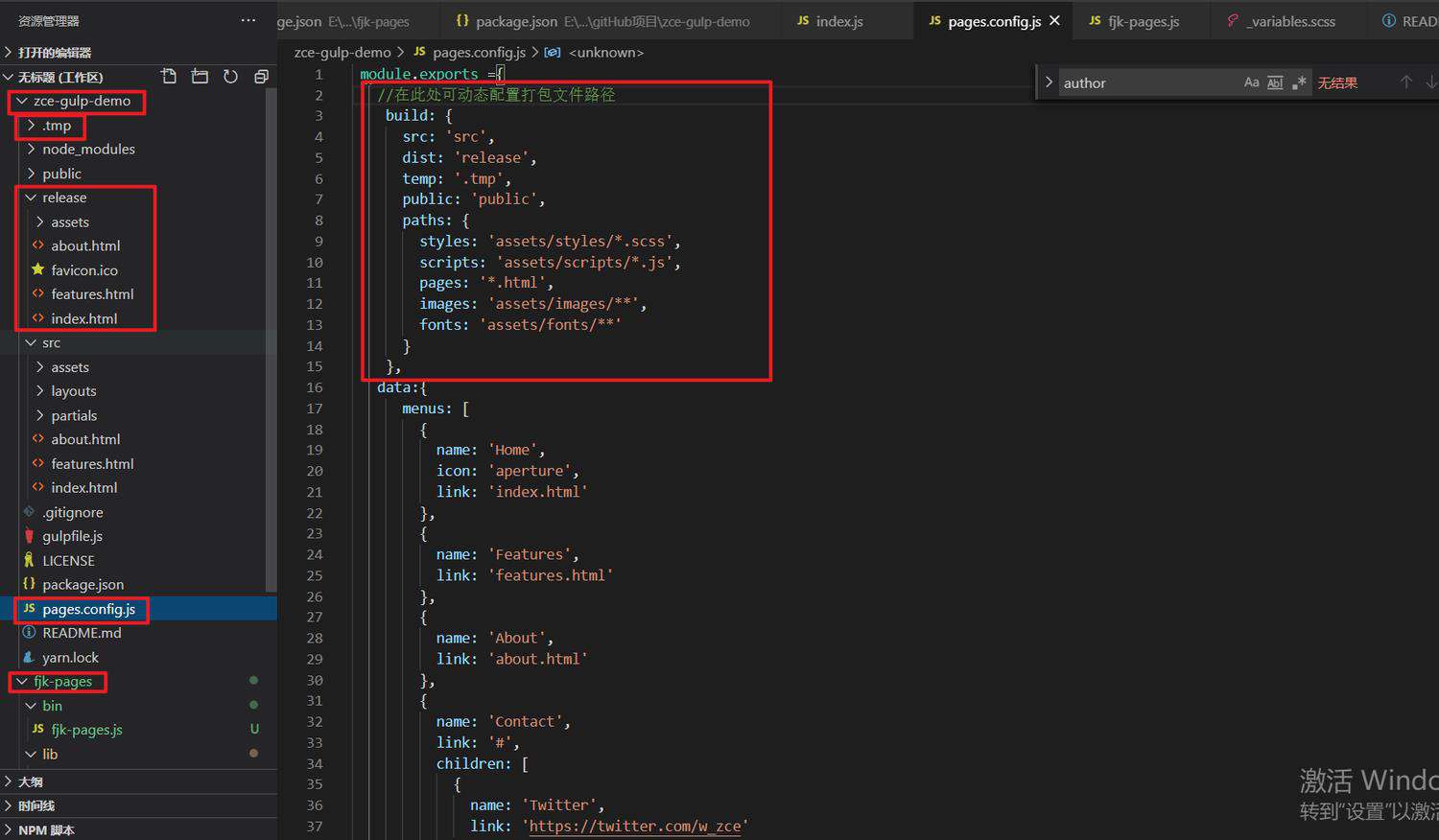Click the gulp cup icon beside gulpfile.js

[x=29, y=536]
